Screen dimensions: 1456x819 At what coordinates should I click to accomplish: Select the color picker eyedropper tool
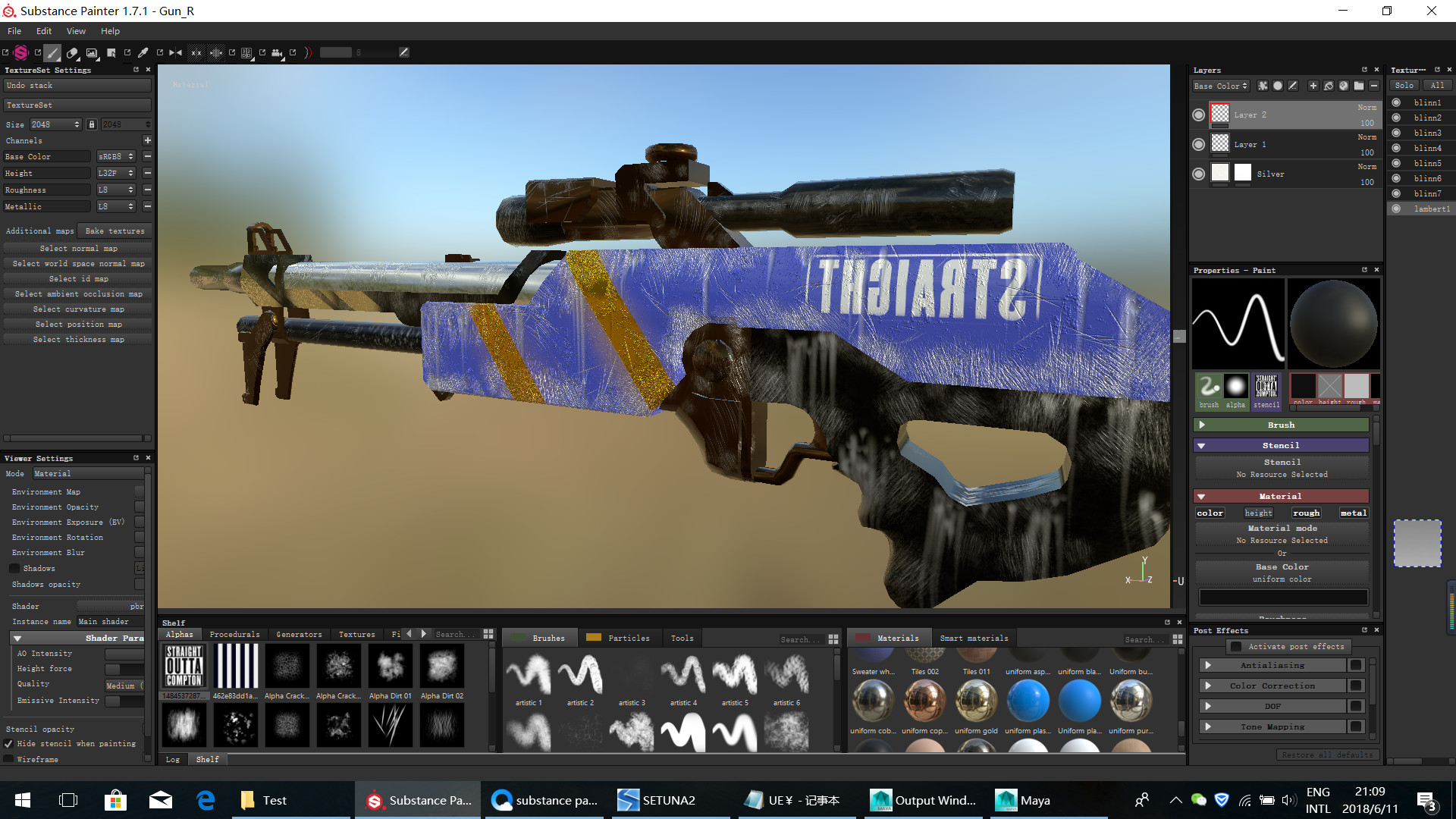coord(143,53)
